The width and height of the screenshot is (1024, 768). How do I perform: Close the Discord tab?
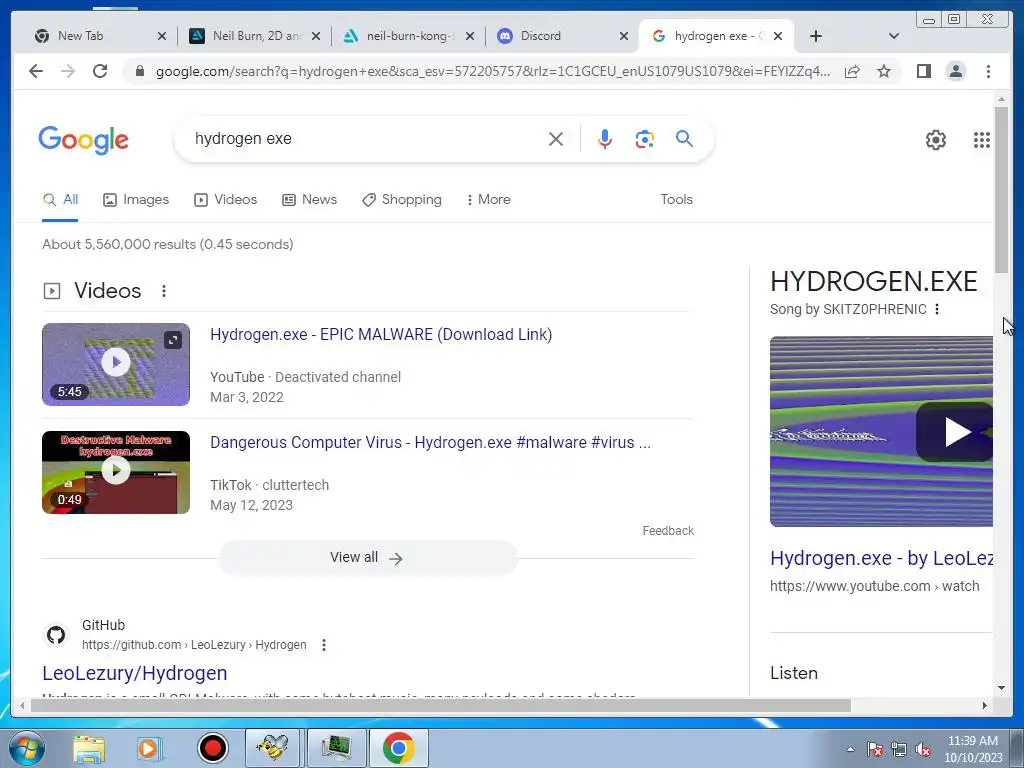[x=624, y=36]
